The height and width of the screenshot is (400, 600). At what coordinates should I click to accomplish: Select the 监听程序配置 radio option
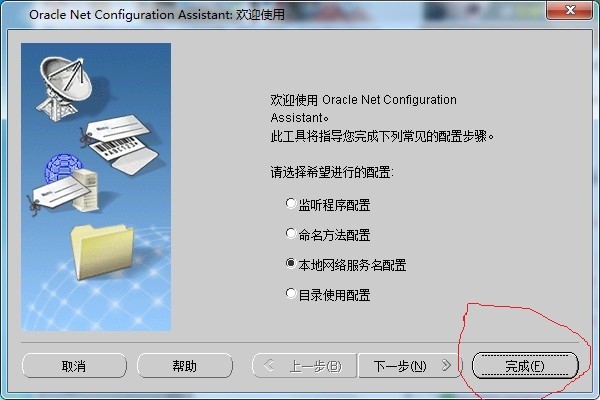pos(291,203)
